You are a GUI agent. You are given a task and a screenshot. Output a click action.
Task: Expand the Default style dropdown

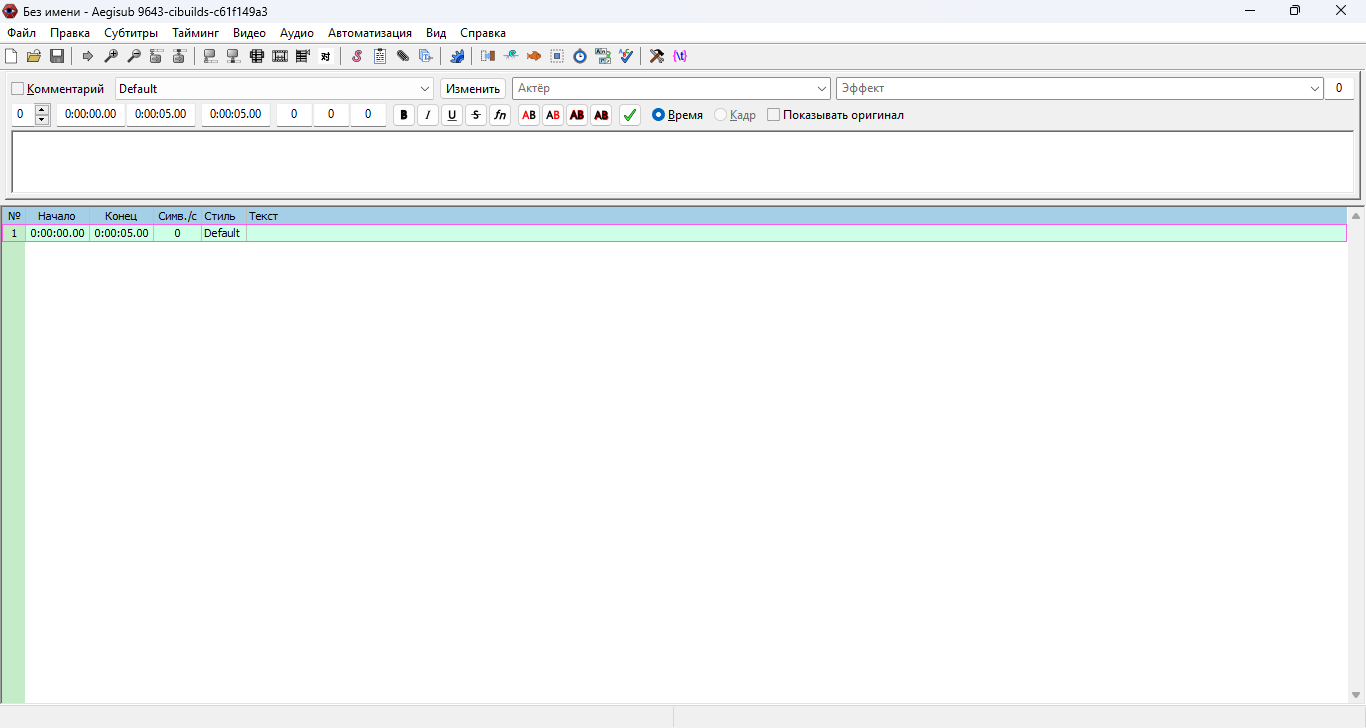pyautogui.click(x=426, y=89)
